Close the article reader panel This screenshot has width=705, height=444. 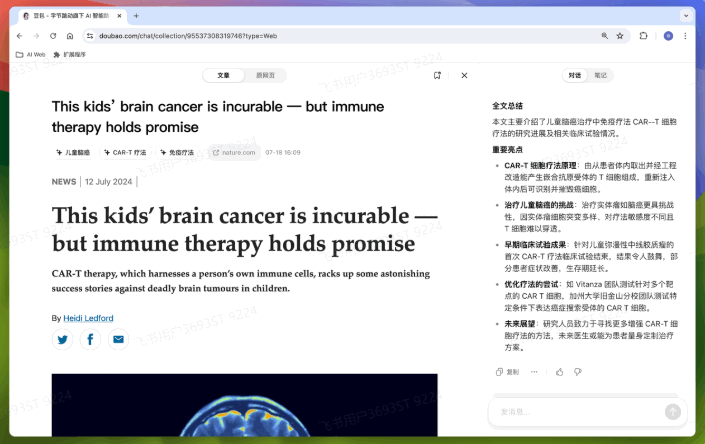[x=464, y=75]
